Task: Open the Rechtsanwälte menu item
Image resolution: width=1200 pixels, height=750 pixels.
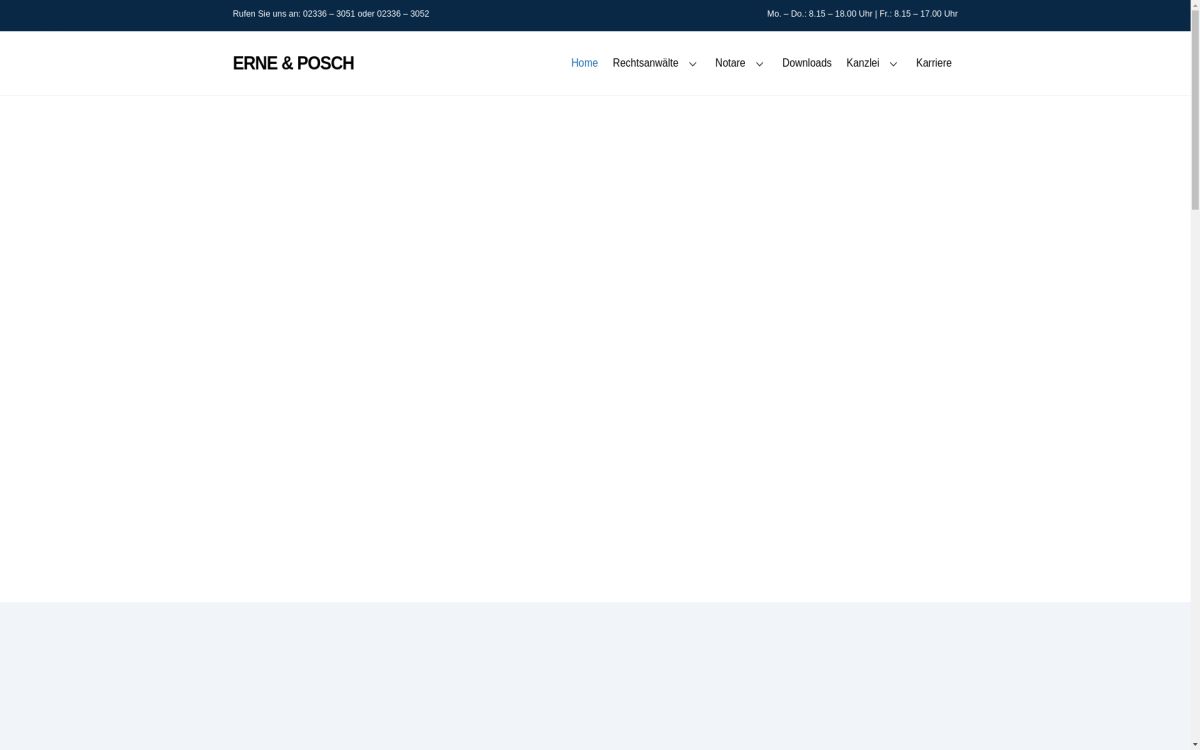Action: pos(644,63)
